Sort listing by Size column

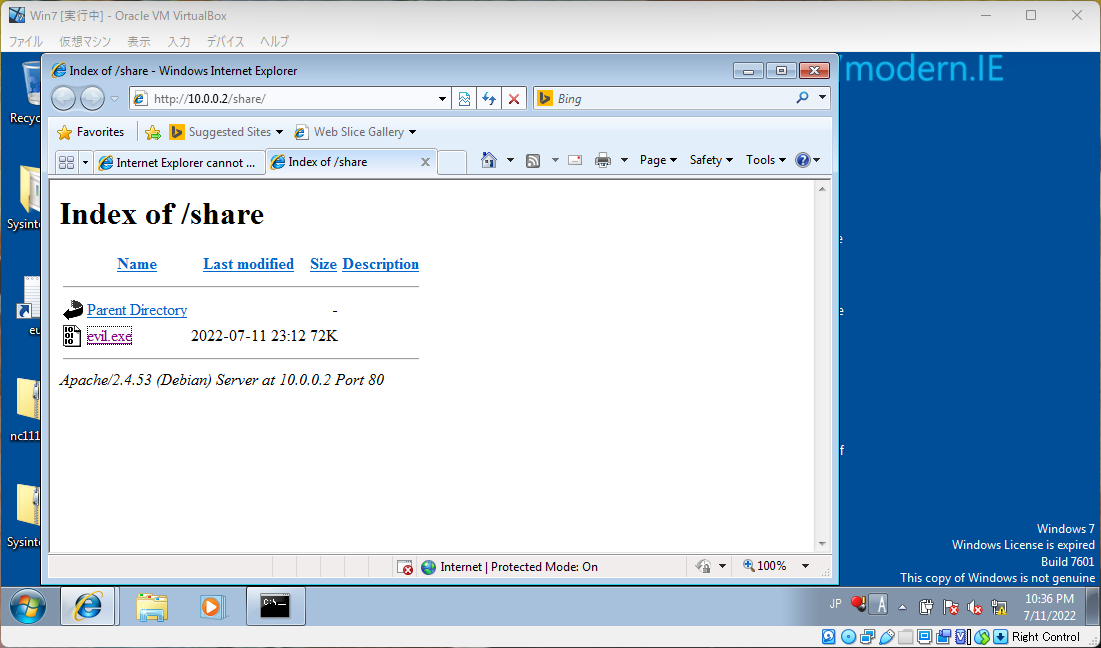323,264
